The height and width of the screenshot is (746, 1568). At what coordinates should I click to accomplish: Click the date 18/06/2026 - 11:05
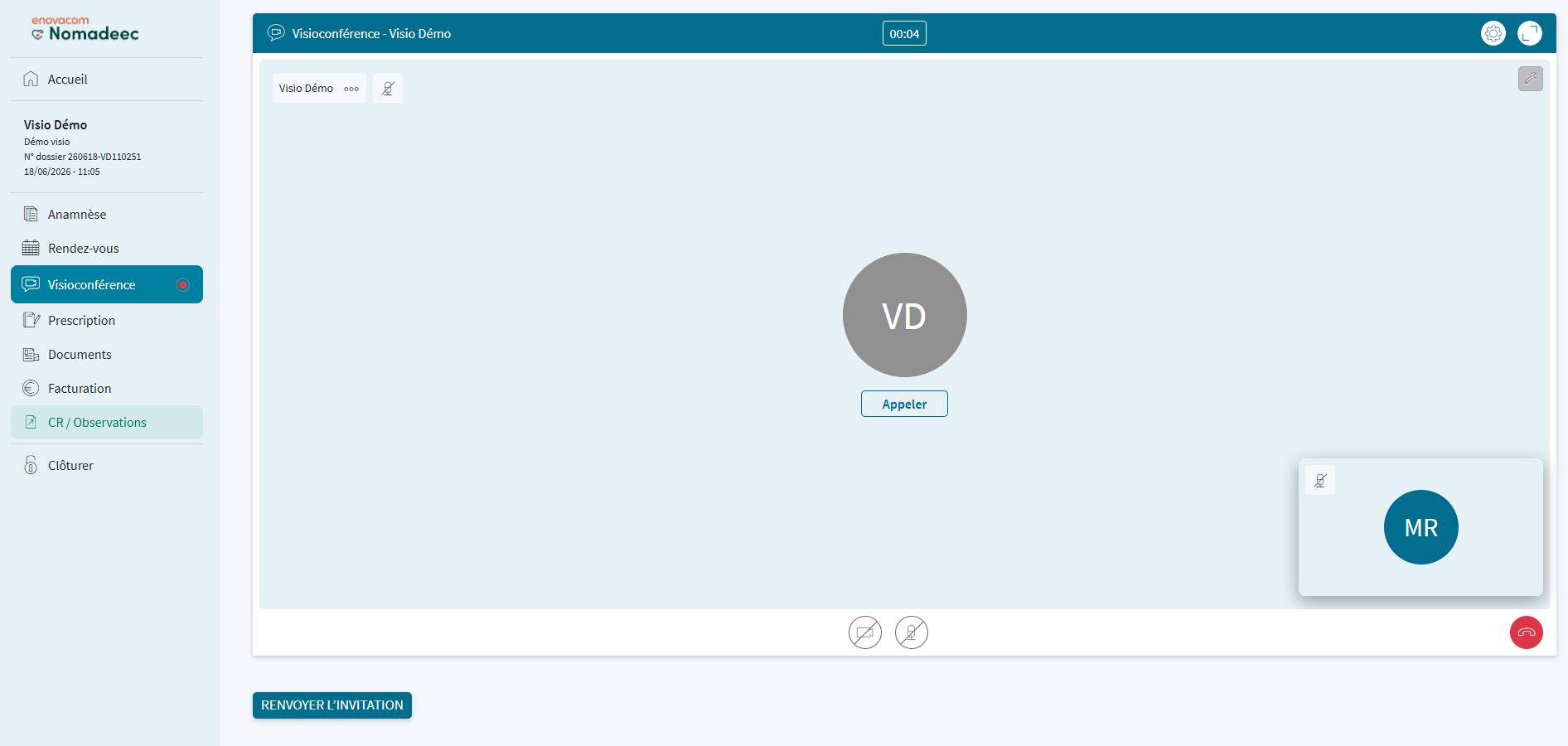point(62,172)
